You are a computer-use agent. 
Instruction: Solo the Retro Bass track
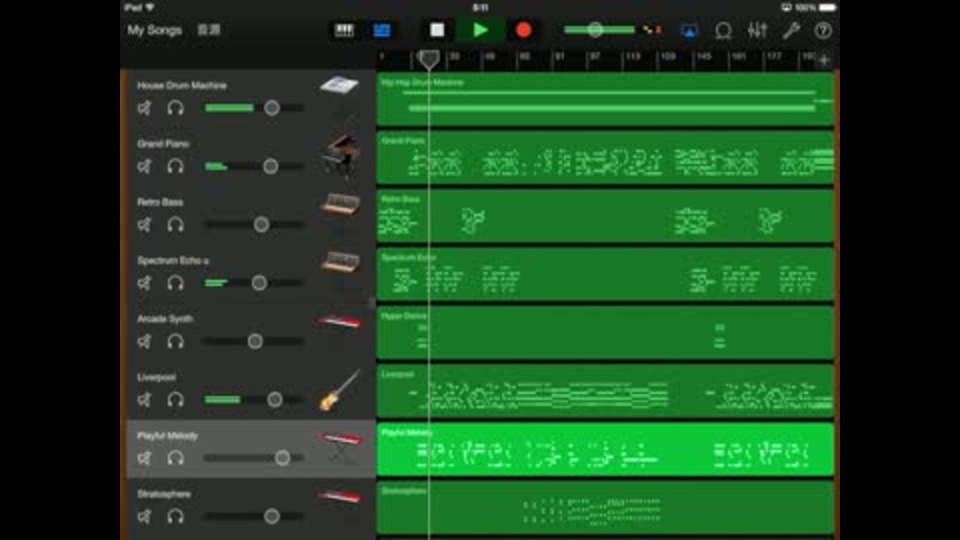[176, 225]
